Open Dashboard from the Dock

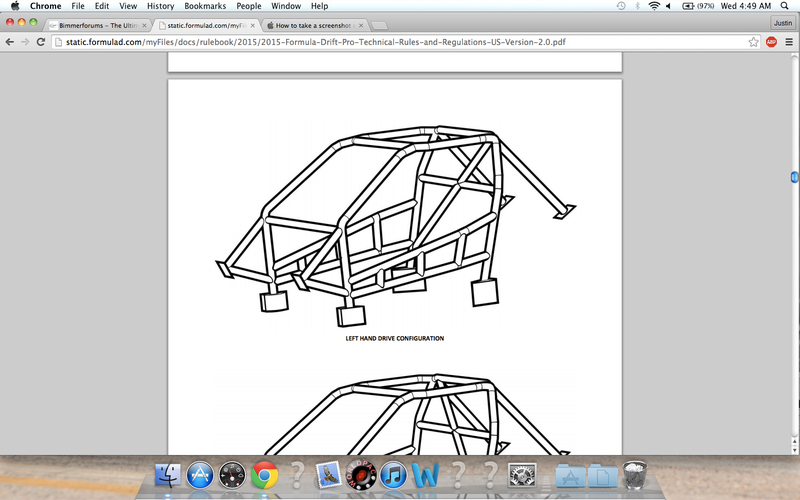pyautogui.click(x=232, y=474)
